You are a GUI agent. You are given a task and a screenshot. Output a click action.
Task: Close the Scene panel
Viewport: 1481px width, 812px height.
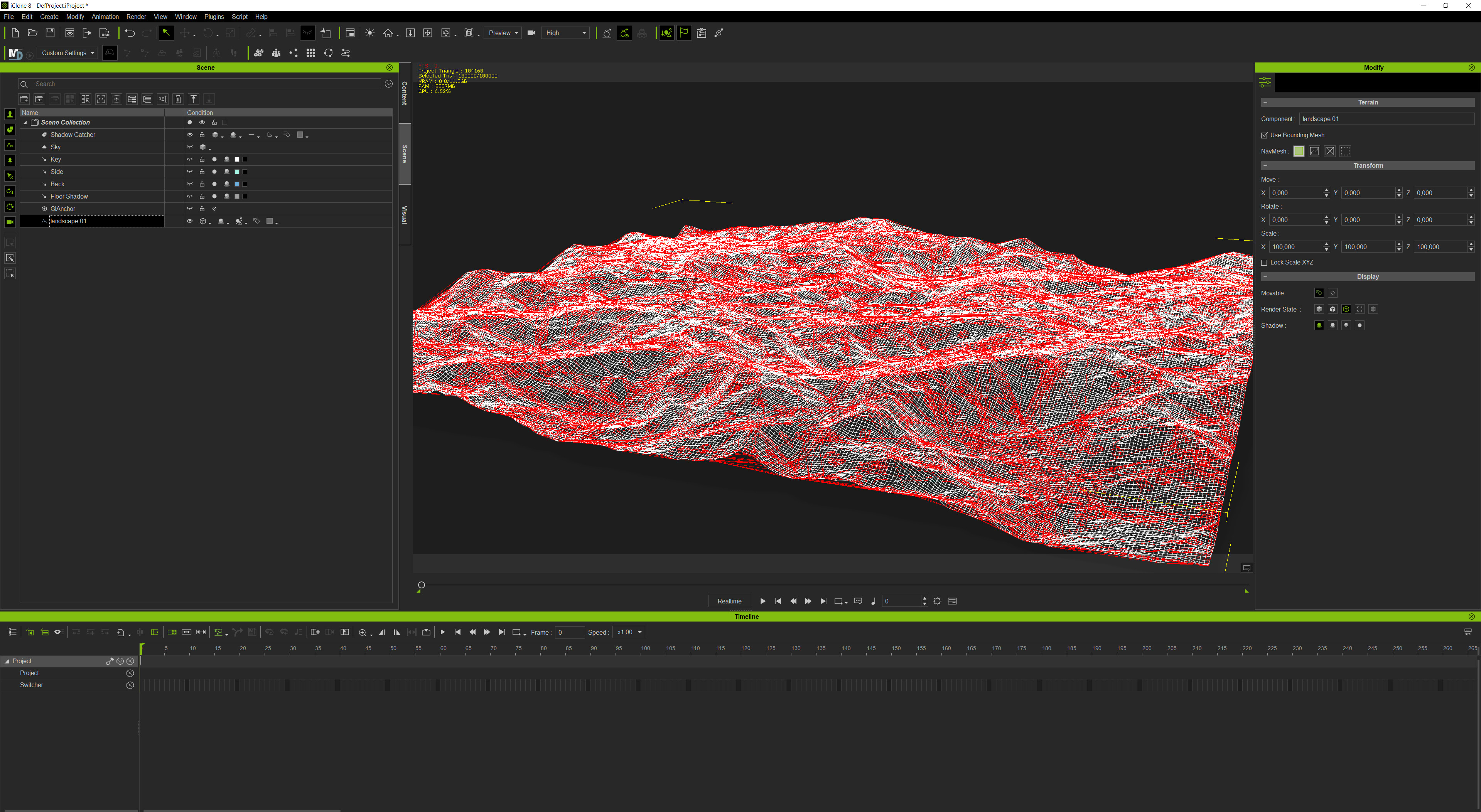coord(389,68)
